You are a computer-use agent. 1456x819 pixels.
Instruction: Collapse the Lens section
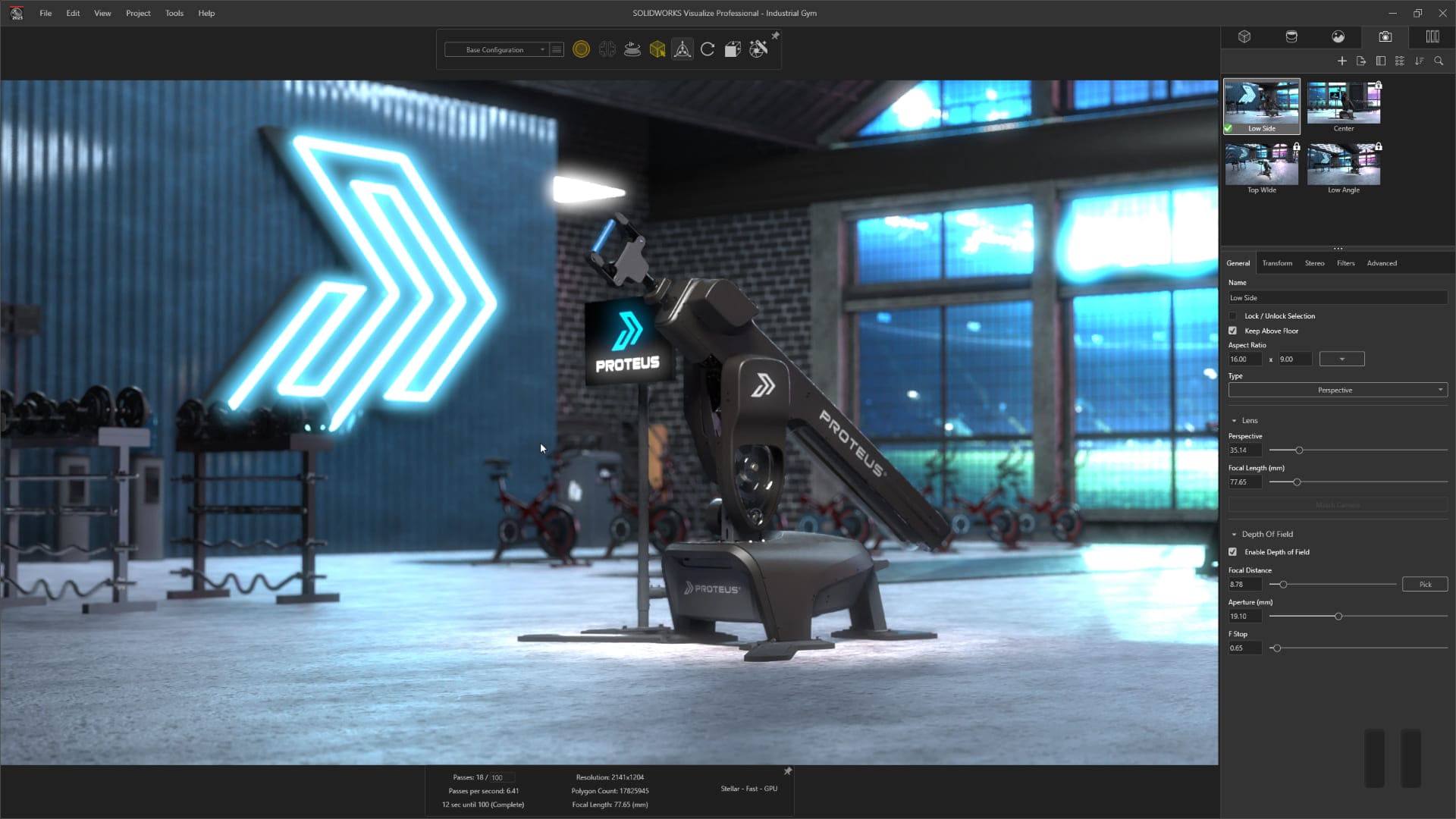(x=1234, y=421)
